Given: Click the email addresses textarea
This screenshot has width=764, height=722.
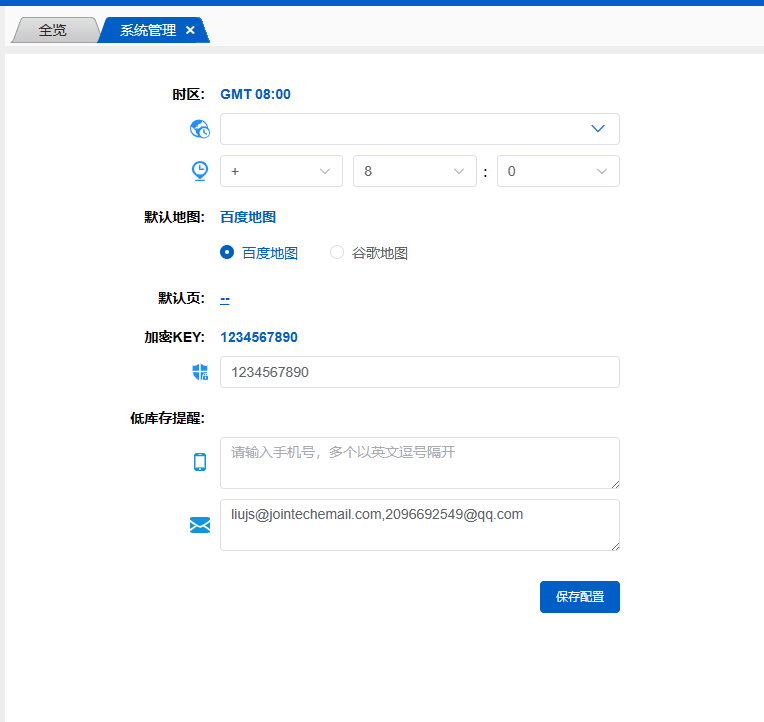Looking at the screenshot, I should pyautogui.click(x=419, y=525).
